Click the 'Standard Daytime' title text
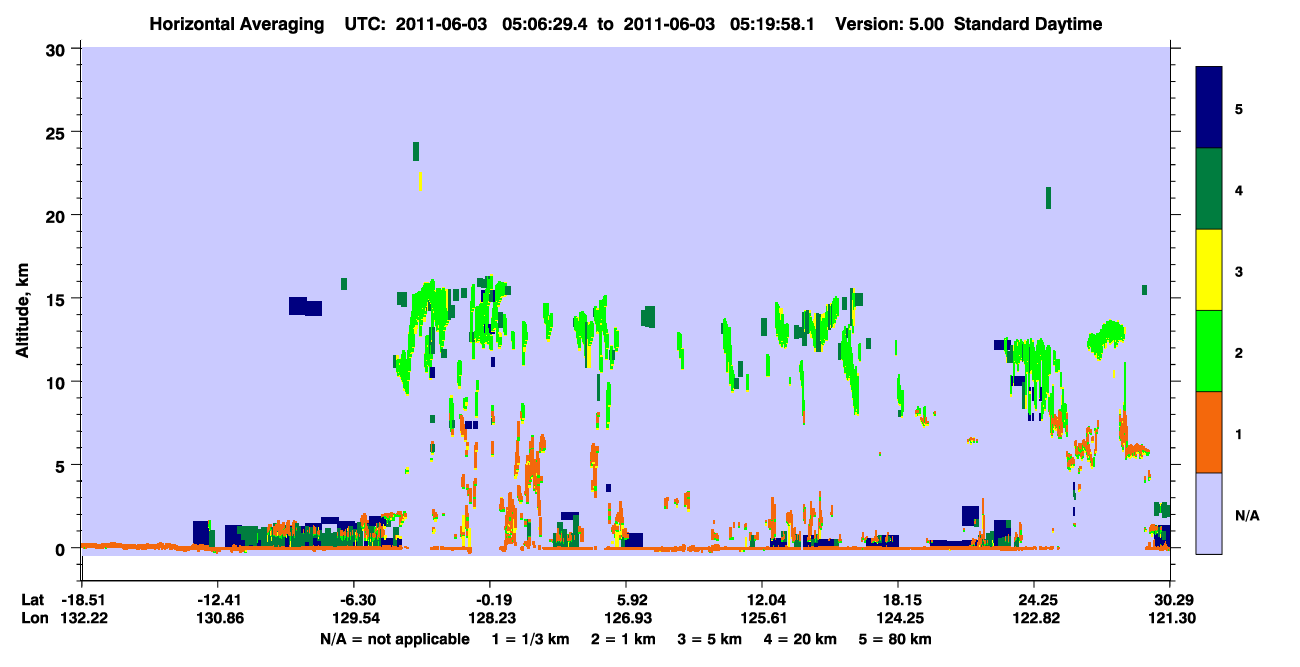 click(1028, 24)
